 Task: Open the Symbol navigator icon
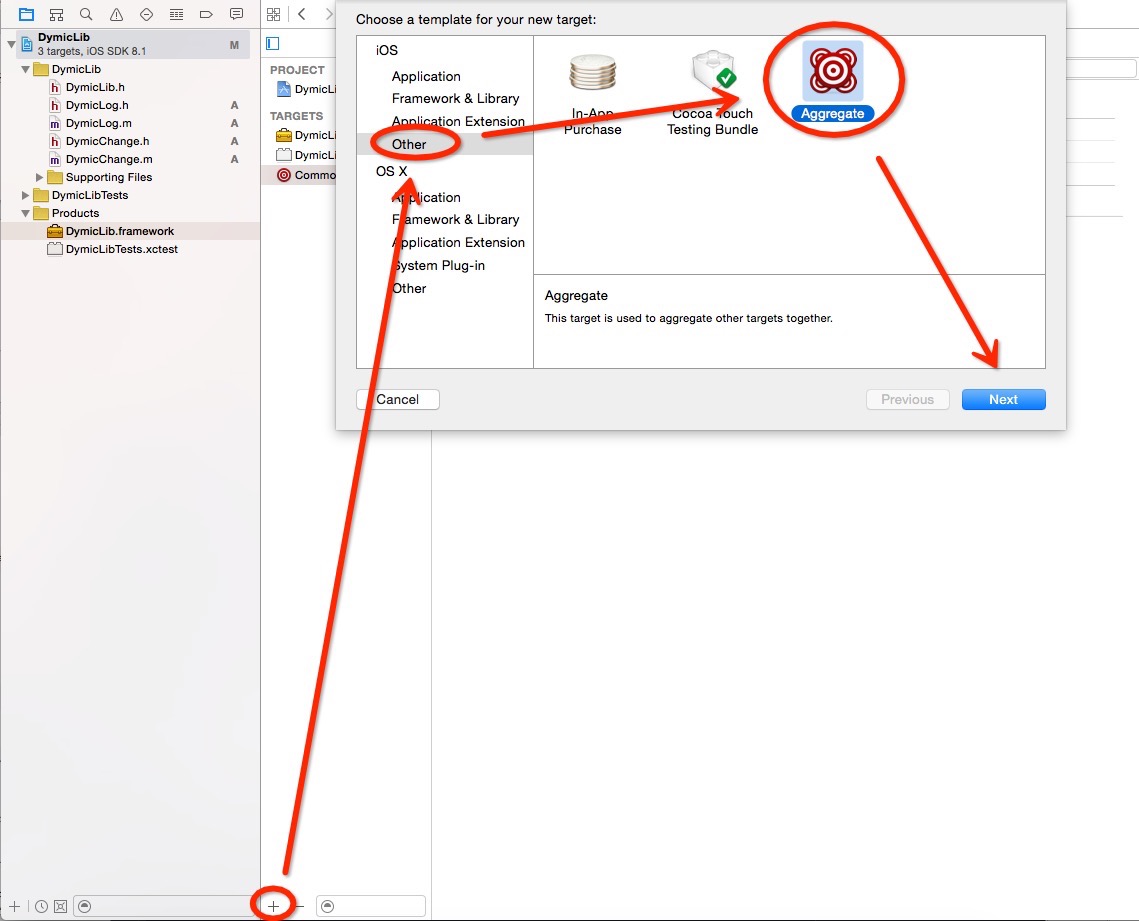click(x=55, y=14)
